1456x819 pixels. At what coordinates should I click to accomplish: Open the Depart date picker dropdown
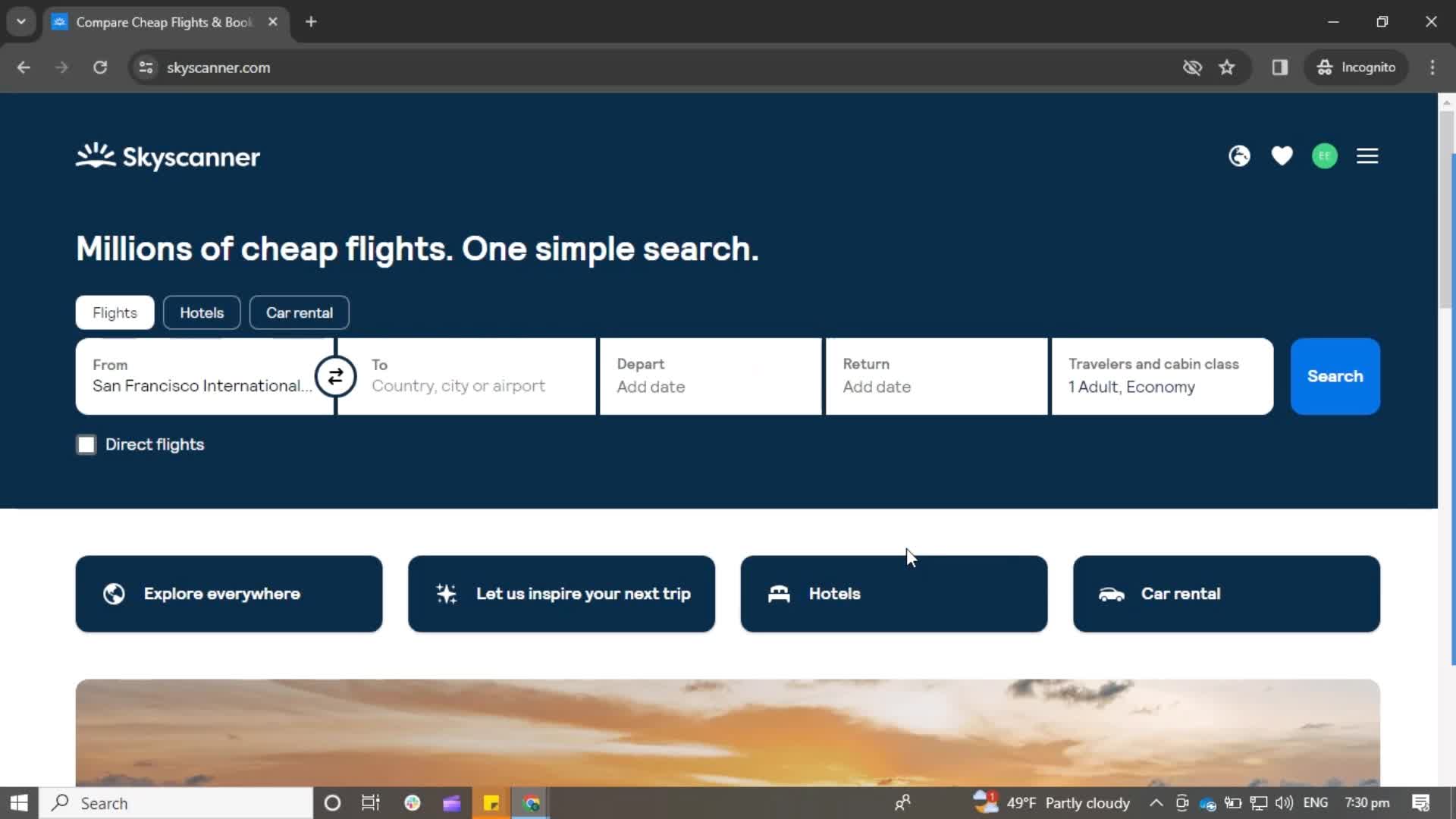pos(711,376)
